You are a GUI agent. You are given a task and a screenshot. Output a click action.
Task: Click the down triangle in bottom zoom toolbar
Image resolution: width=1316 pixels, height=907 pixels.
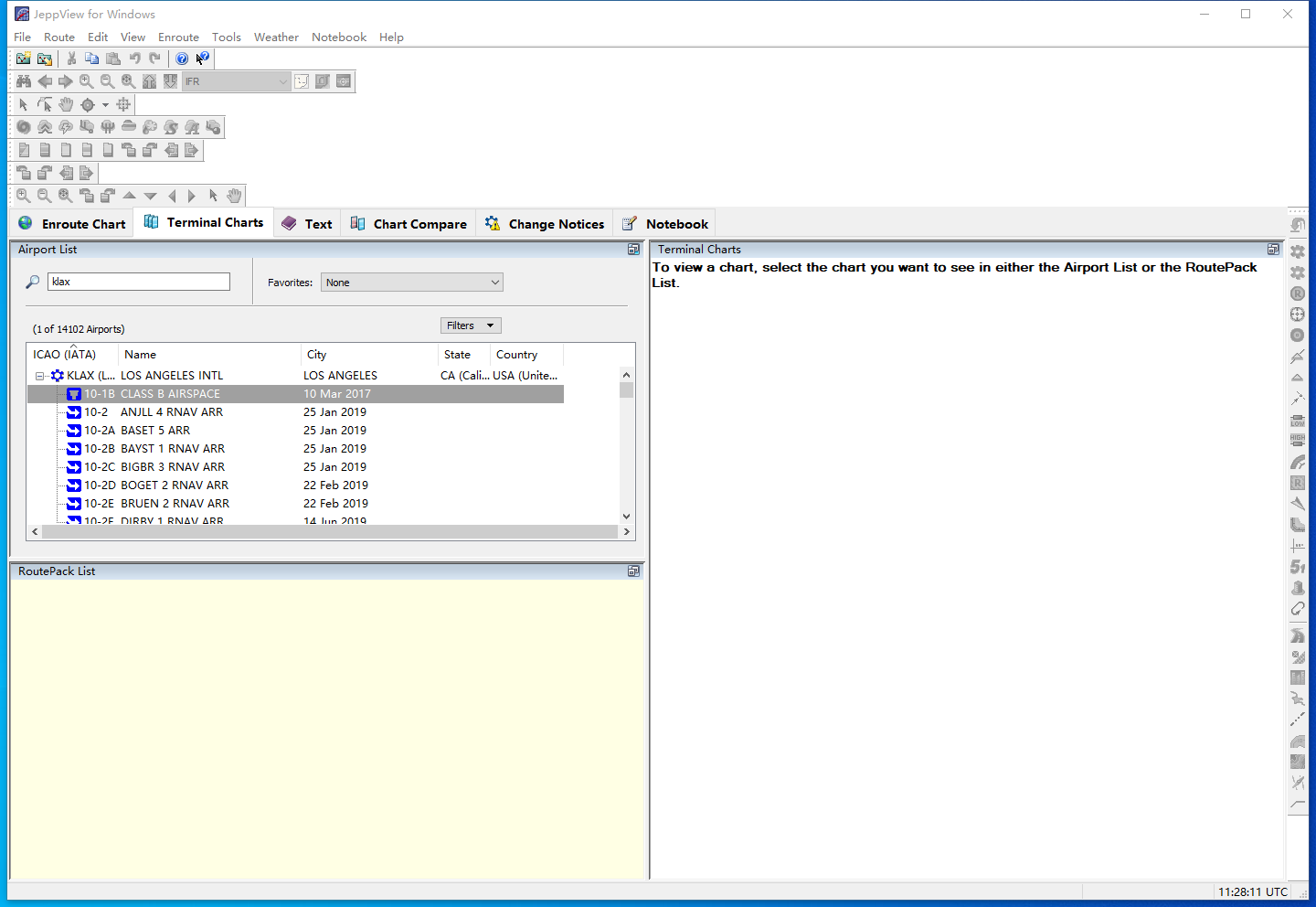(x=151, y=196)
